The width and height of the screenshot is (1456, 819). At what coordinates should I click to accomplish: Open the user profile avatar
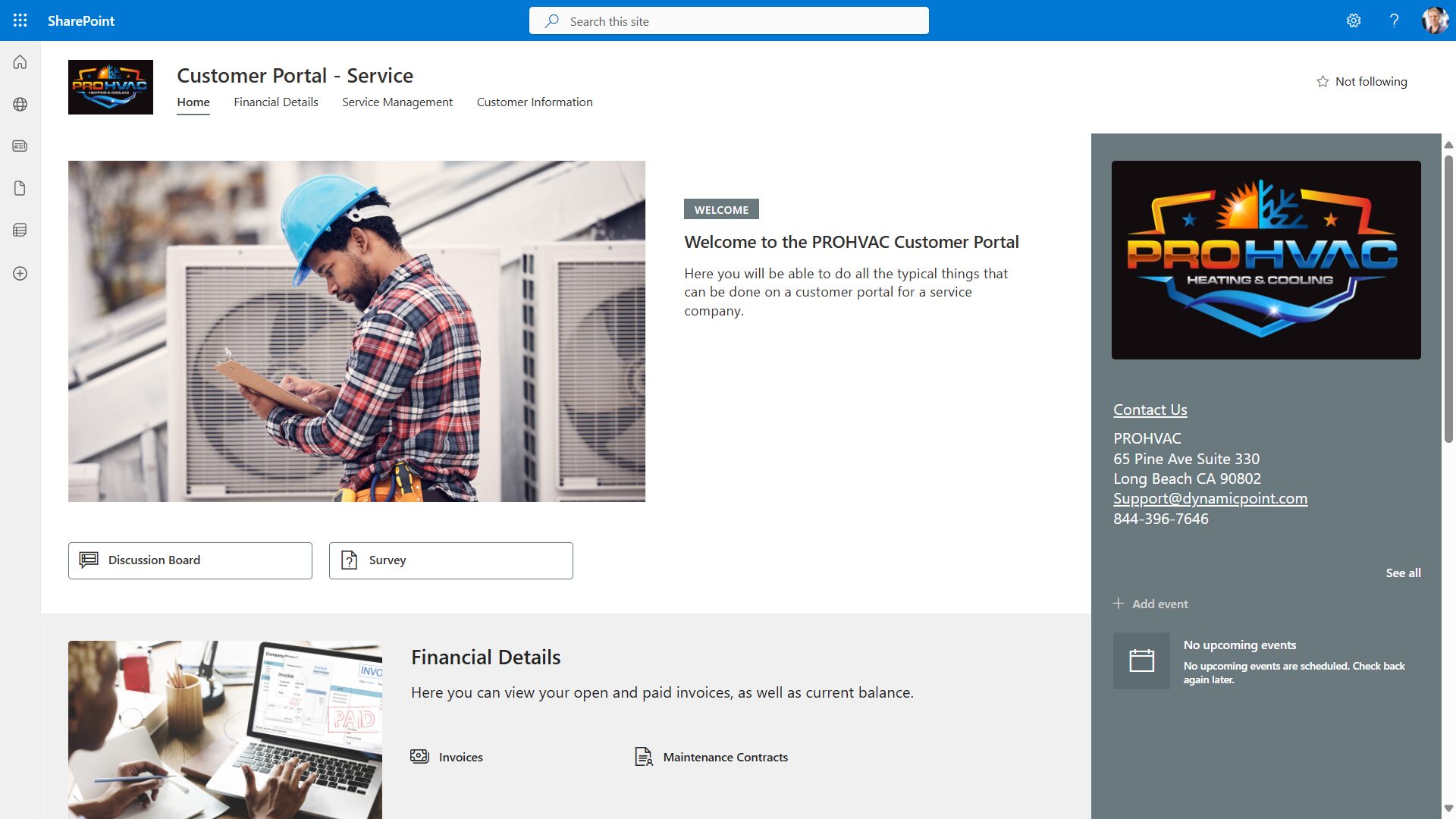pos(1435,20)
